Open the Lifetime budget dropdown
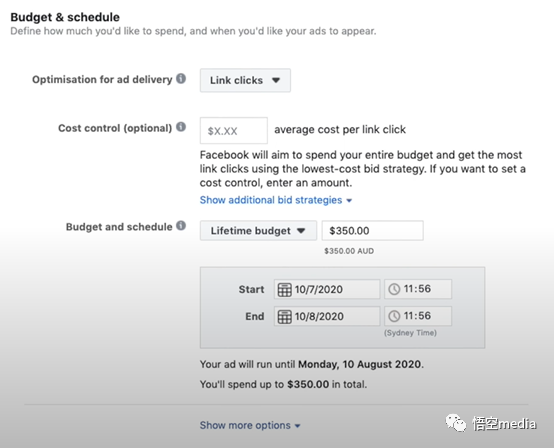The height and width of the screenshot is (448, 554). [x=258, y=231]
